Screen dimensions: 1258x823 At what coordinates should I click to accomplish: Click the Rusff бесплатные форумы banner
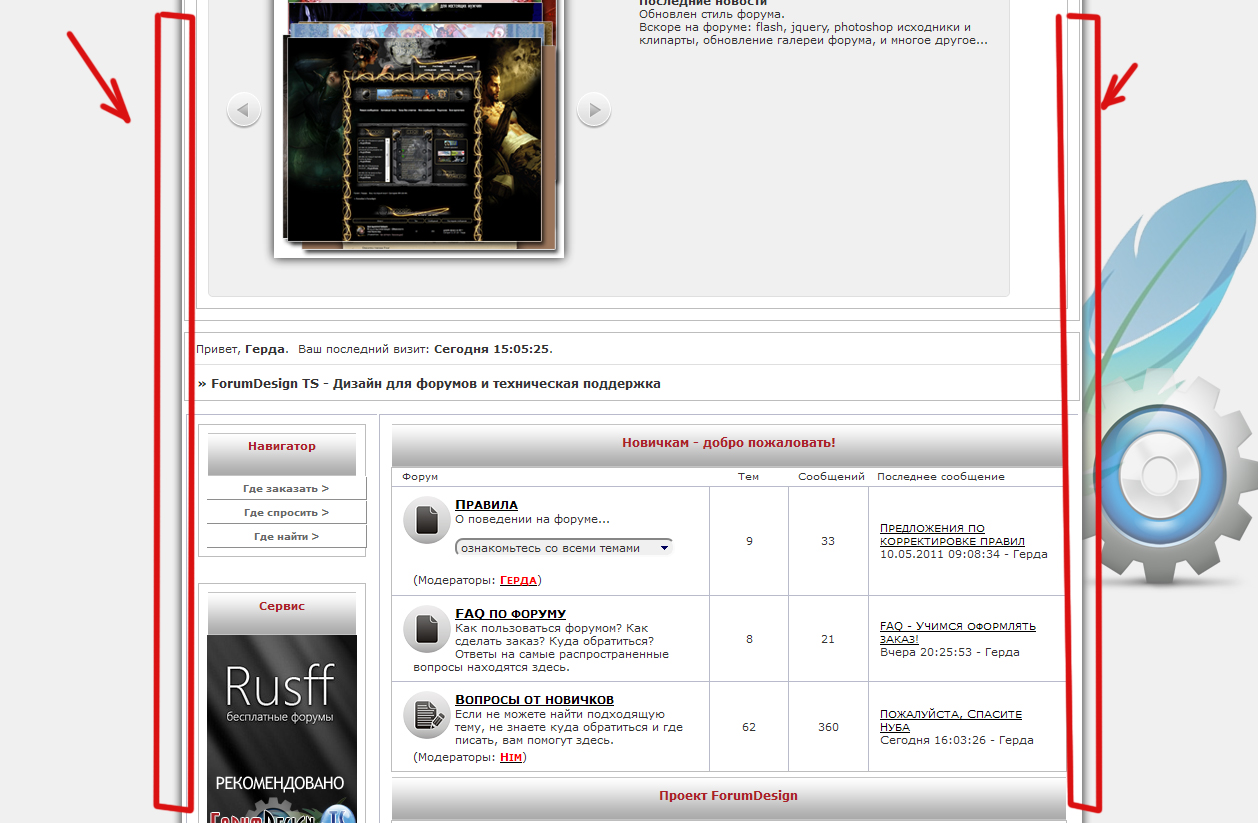(x=281, y=700)
